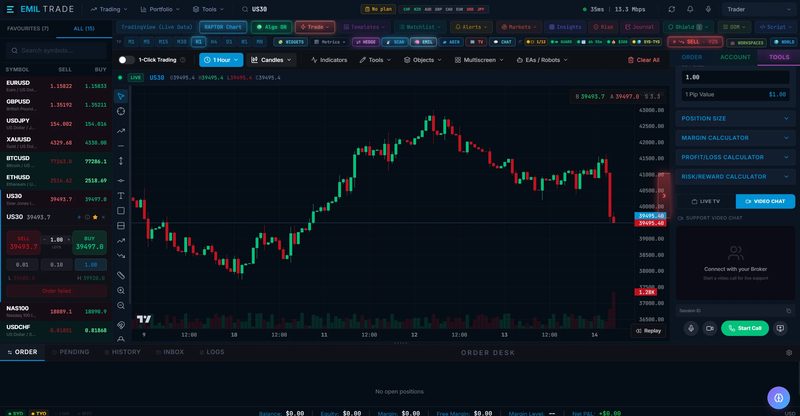This screenshot has width=800, height=416.
Task: Enable the Algo ON toggle button
Action: [x=271, y=27]
